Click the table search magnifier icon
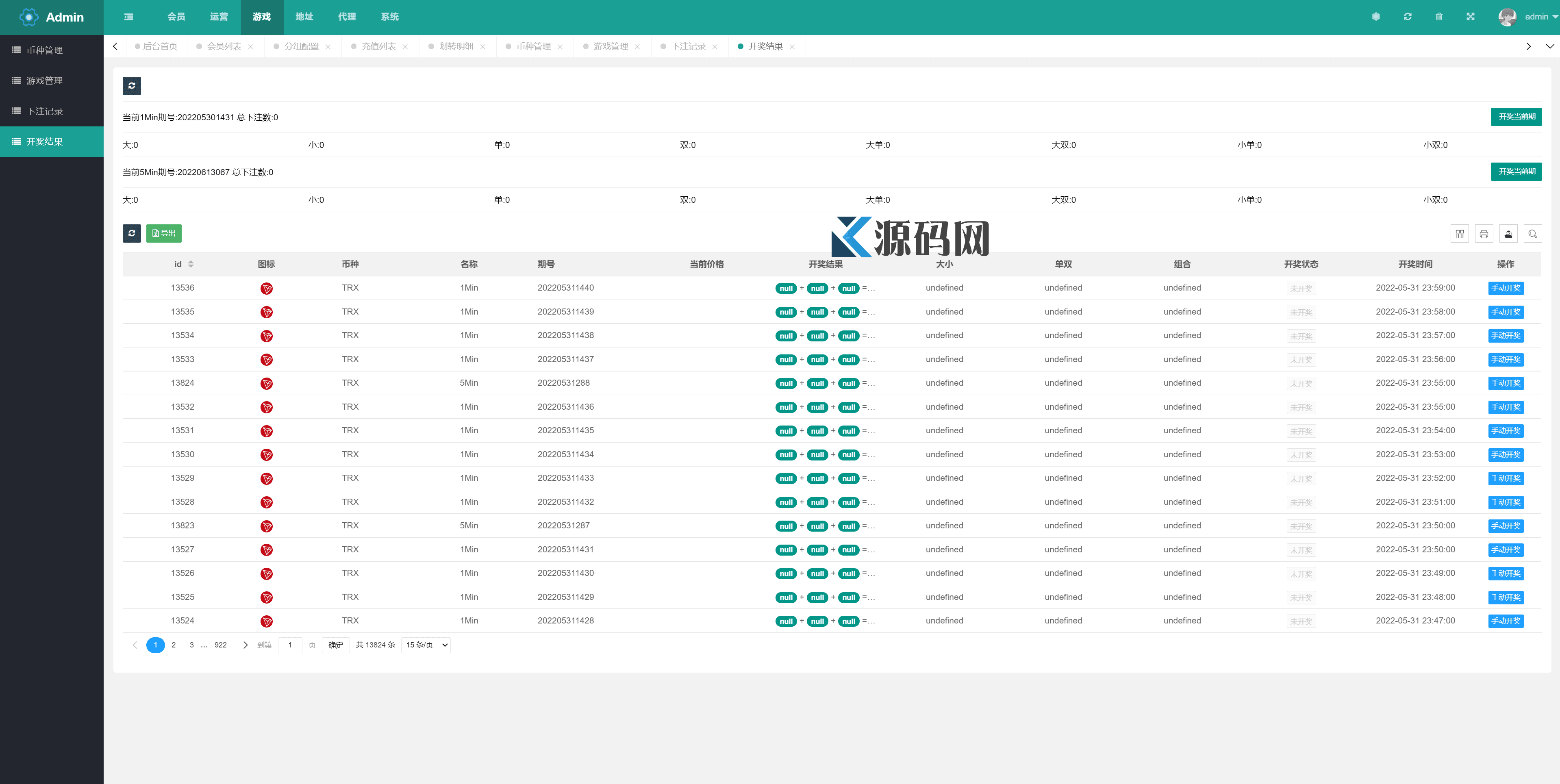This screenshot has height=784, width=1560. pos(1533,234)
